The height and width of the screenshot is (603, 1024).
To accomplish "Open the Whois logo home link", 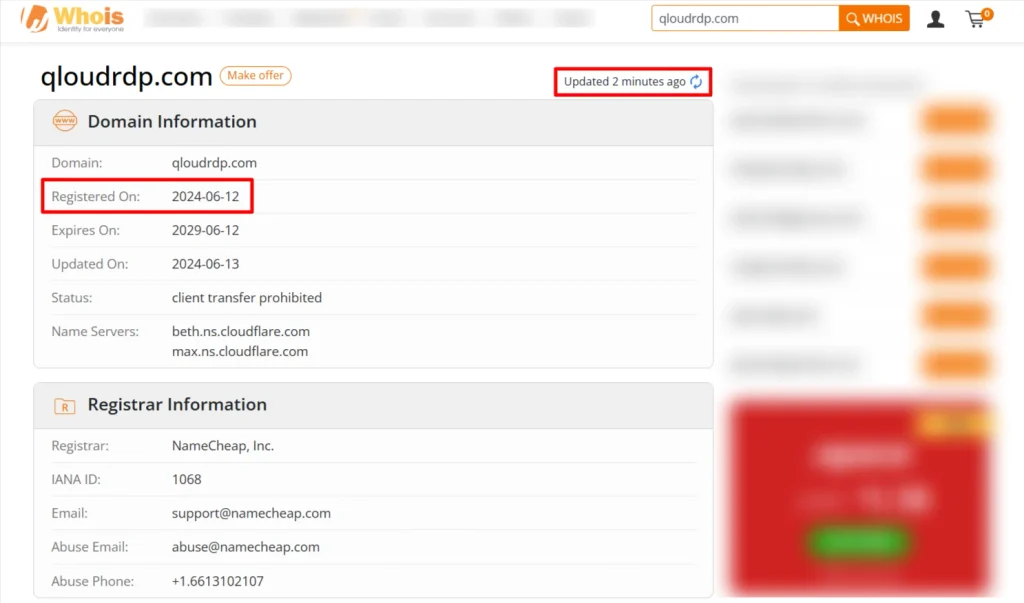I will tap(72, 18).
